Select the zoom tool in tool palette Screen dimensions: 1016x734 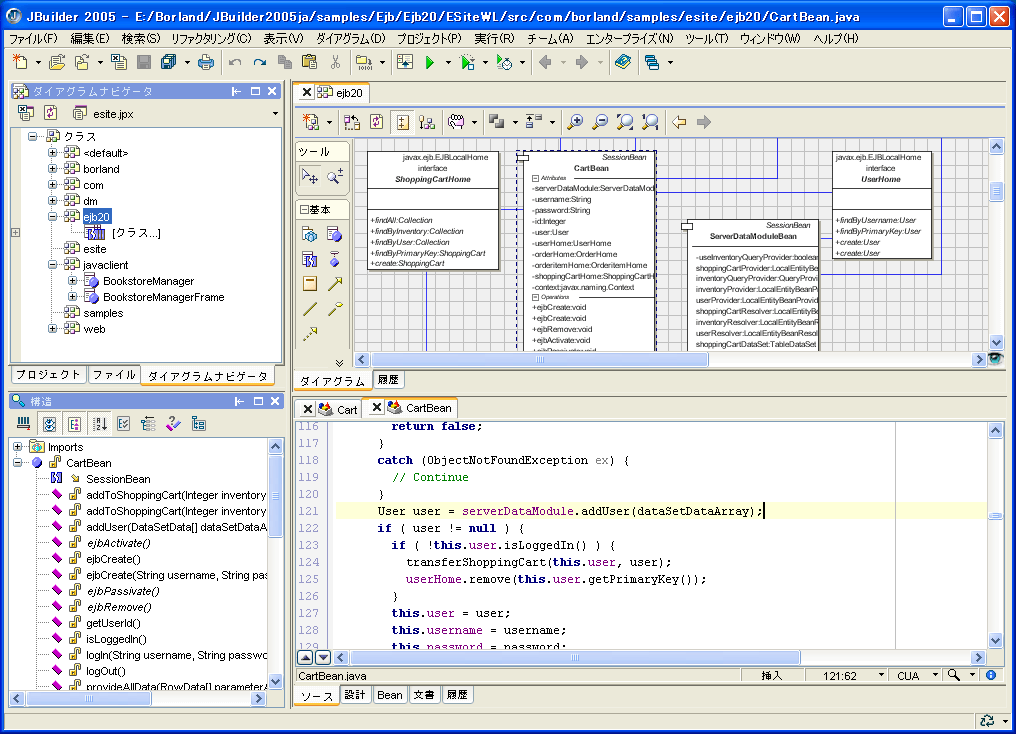click(335, 176)
